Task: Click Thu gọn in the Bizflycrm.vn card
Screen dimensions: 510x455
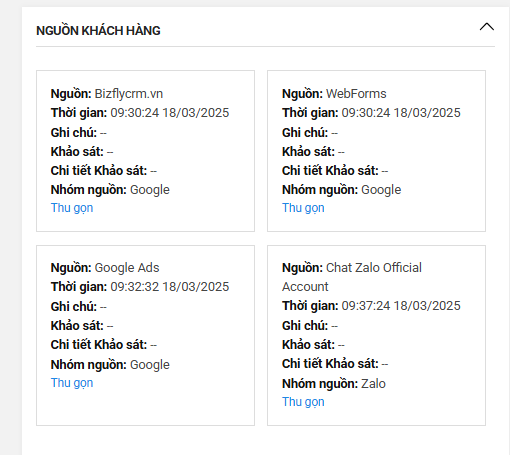Action: click(x=72, y=208)
